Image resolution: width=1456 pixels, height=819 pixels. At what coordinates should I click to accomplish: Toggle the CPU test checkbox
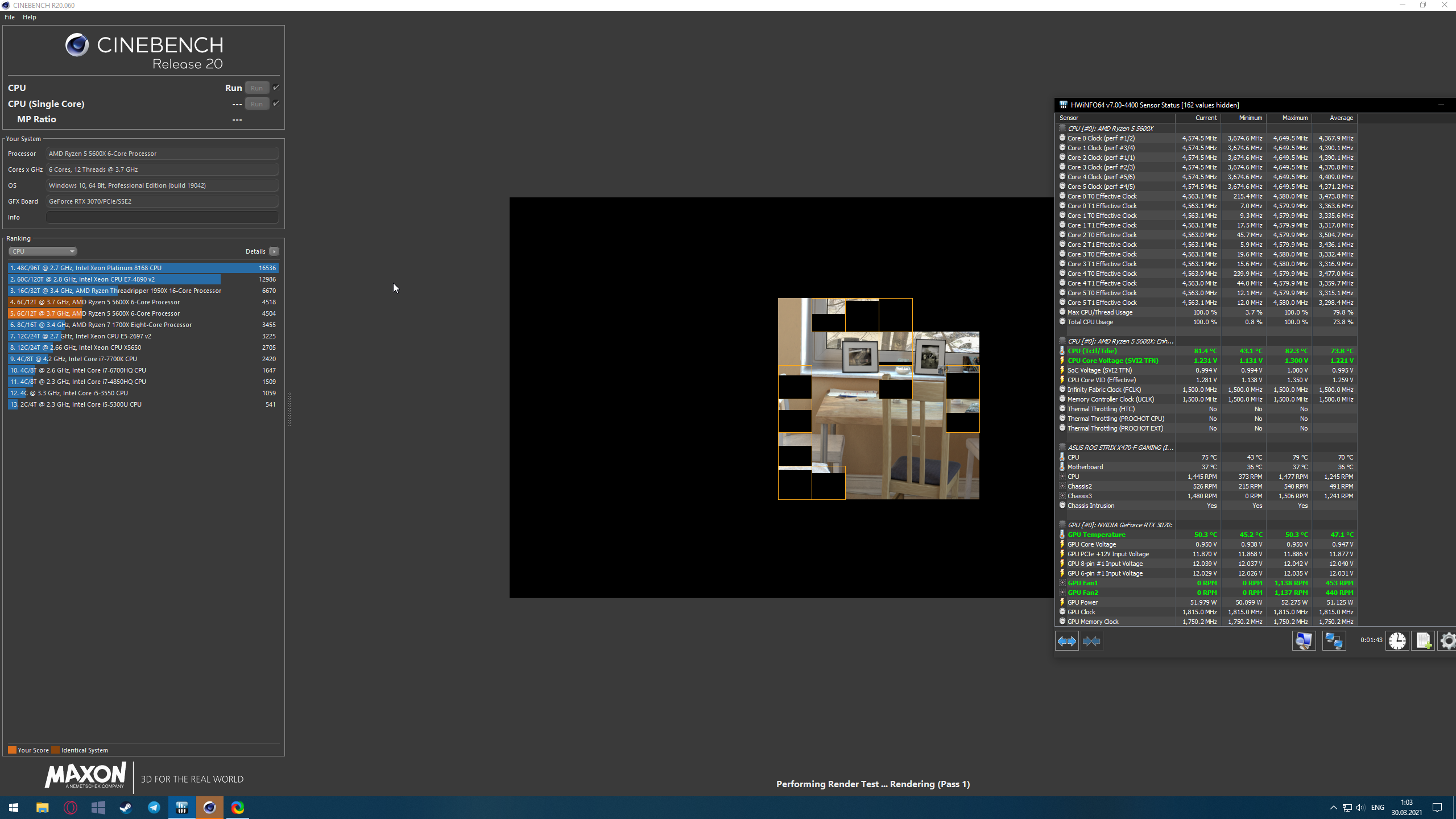point(276,88)
